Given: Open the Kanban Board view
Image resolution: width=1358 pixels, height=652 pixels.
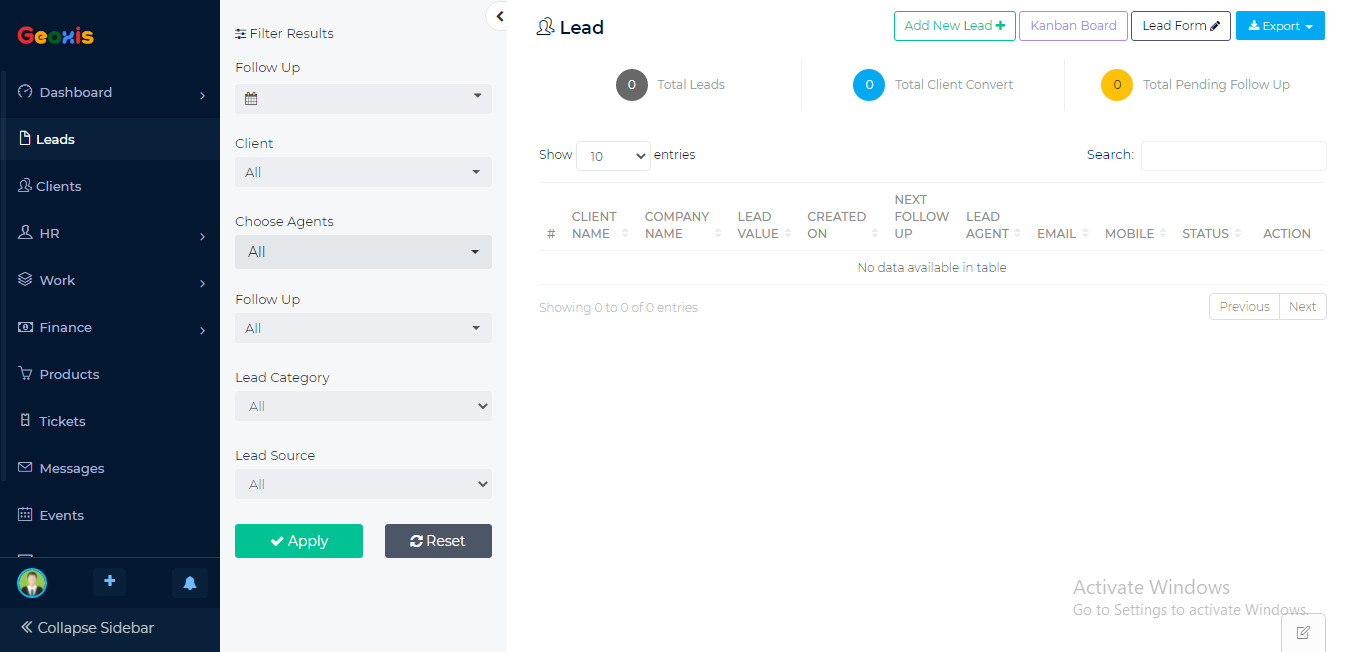Looking at the screenshot, I should coord(1073,26).
